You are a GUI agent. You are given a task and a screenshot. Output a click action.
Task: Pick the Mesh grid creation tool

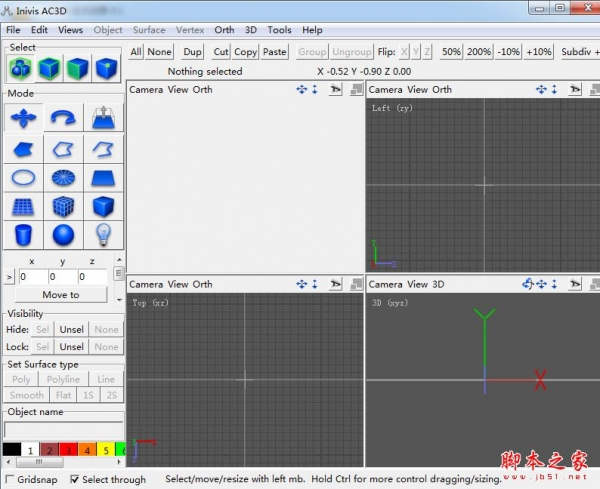pos(24,207)
